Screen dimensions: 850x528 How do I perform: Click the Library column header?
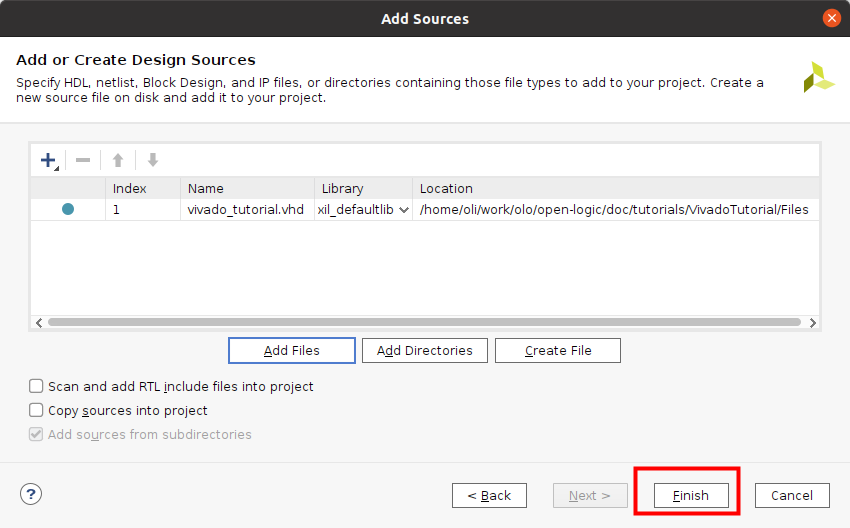pyautogui.click(x=364, y=188)
